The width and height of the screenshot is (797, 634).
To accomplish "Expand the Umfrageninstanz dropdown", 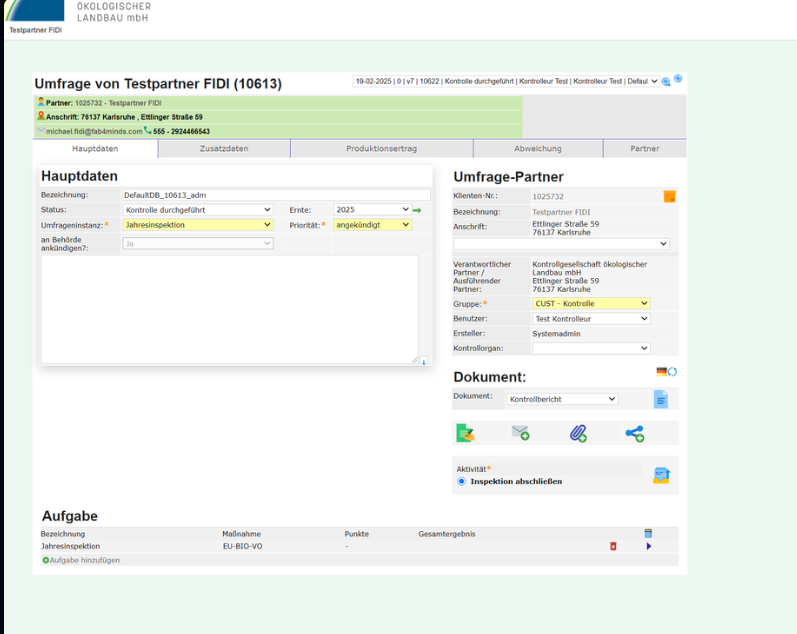I will (197, 225).
